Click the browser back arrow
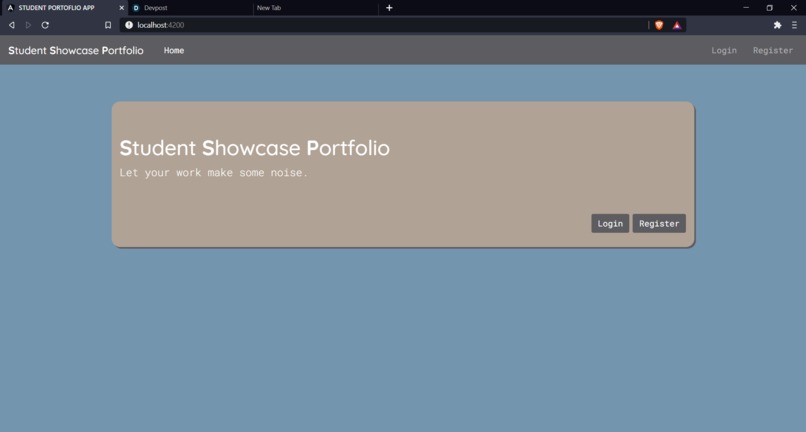Screen dimensions: 806x432 11,25
